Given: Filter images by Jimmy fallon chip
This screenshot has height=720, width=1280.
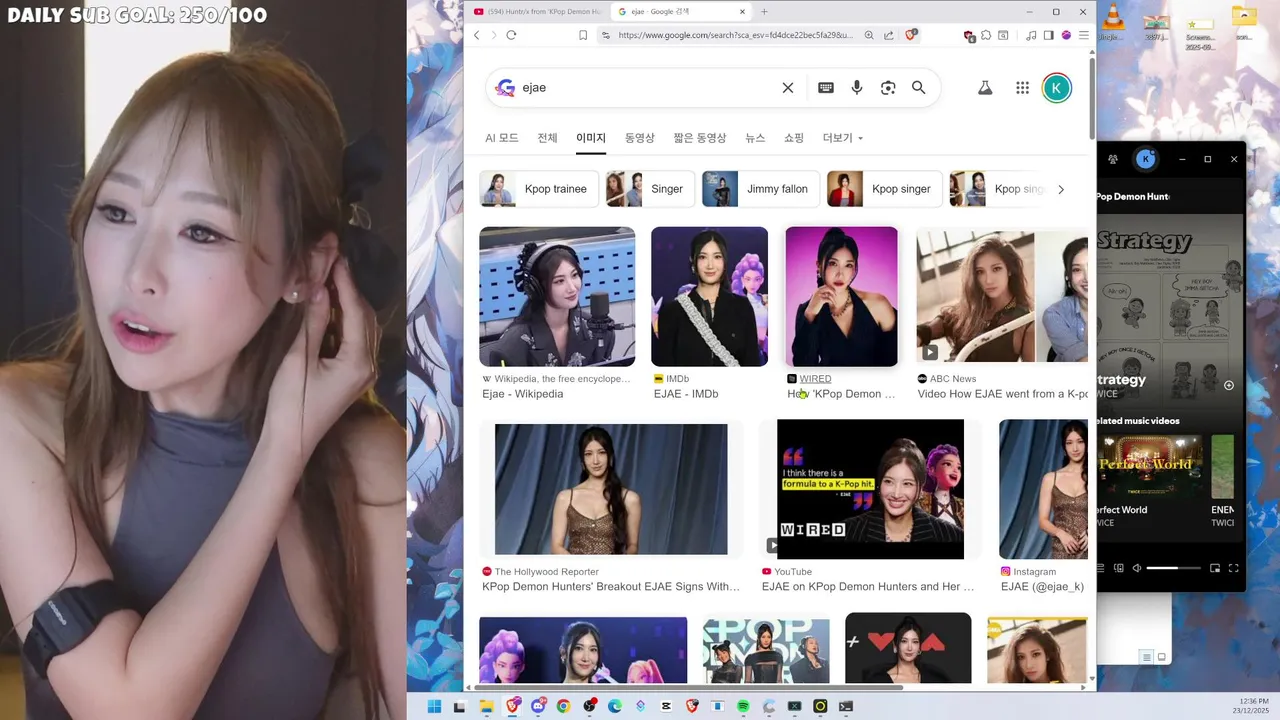Looking at the screenshot, I should pyautogui.click(x=761, y=189).
